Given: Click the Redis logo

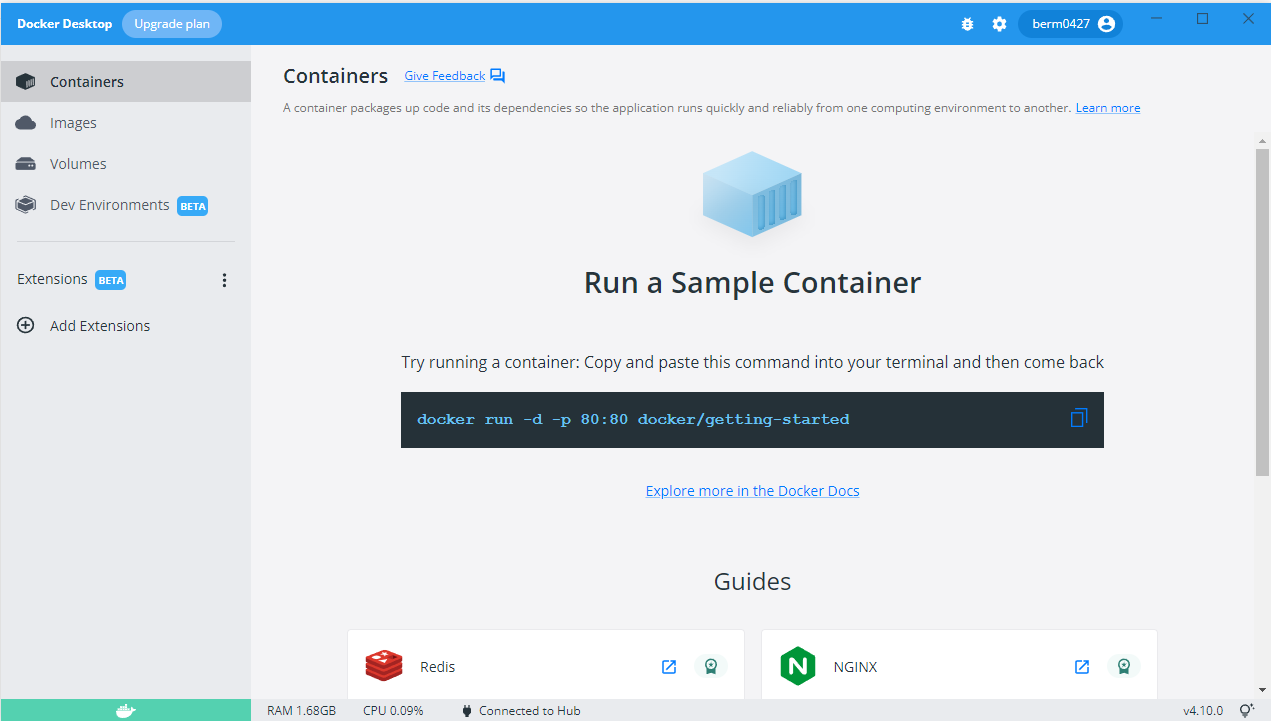Looking at the screenshot, I should tap(384, 666).
